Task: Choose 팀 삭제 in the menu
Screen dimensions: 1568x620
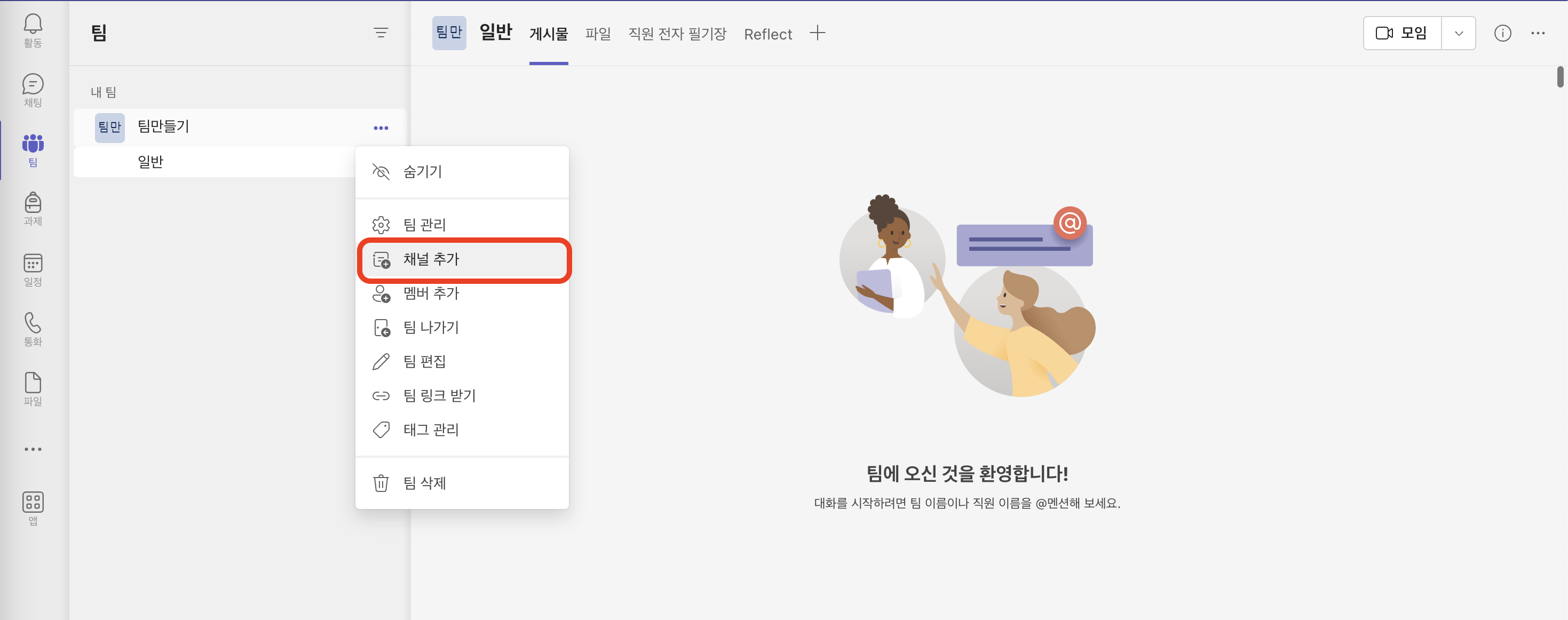Action: pos(424,483)
